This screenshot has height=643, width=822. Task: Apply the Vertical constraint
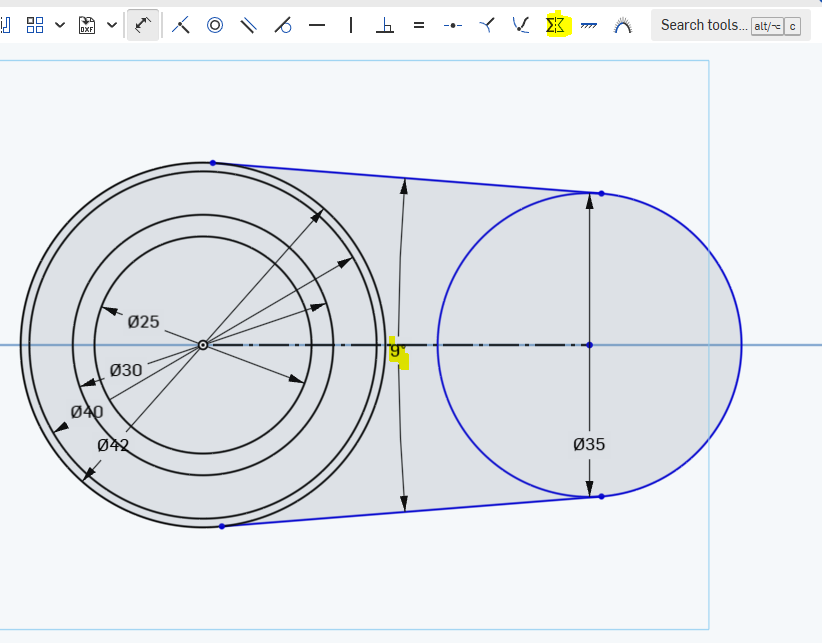click(x=351, y=25)
